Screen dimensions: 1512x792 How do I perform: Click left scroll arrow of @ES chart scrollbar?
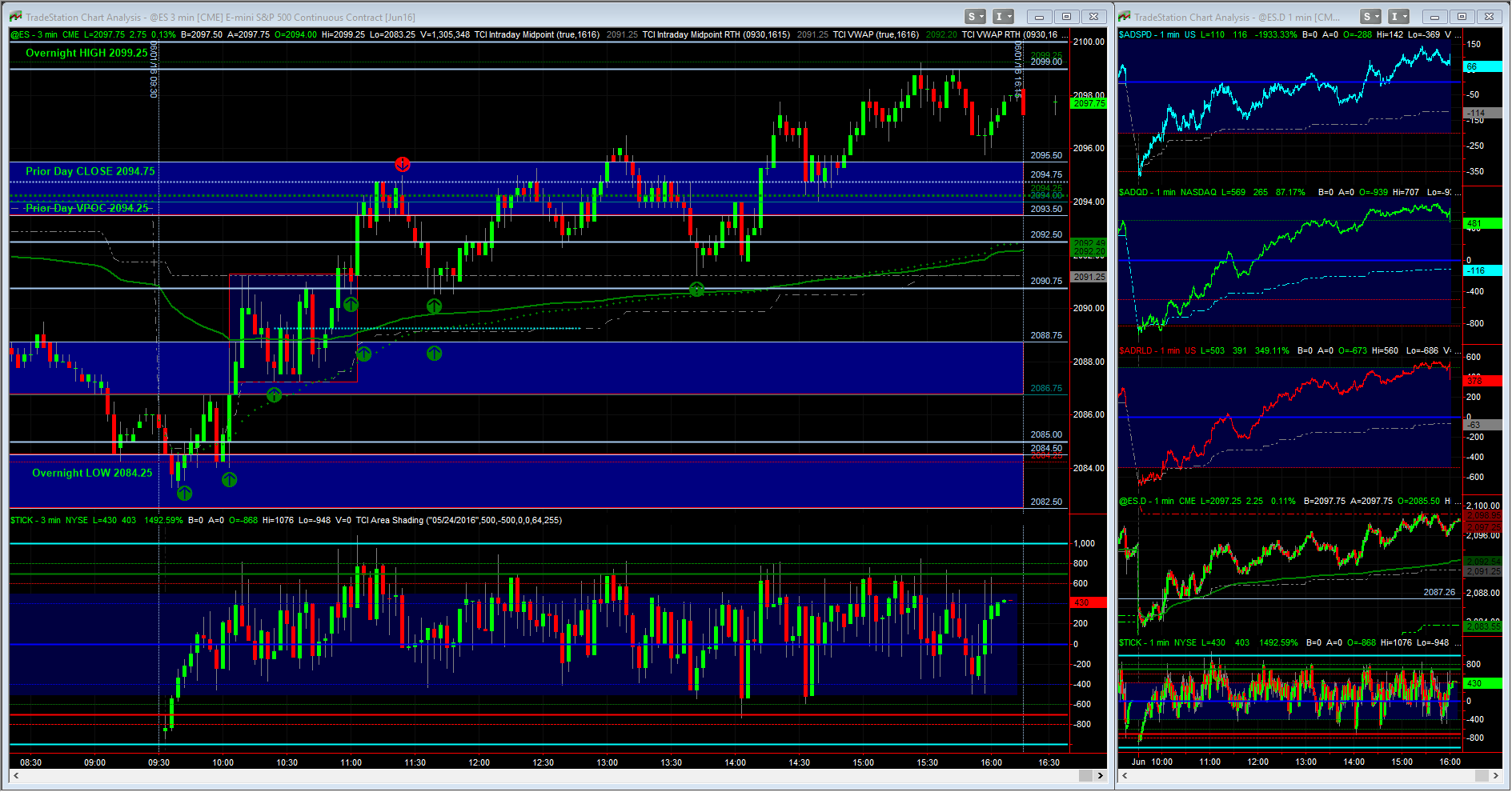(x=16, y=775)
